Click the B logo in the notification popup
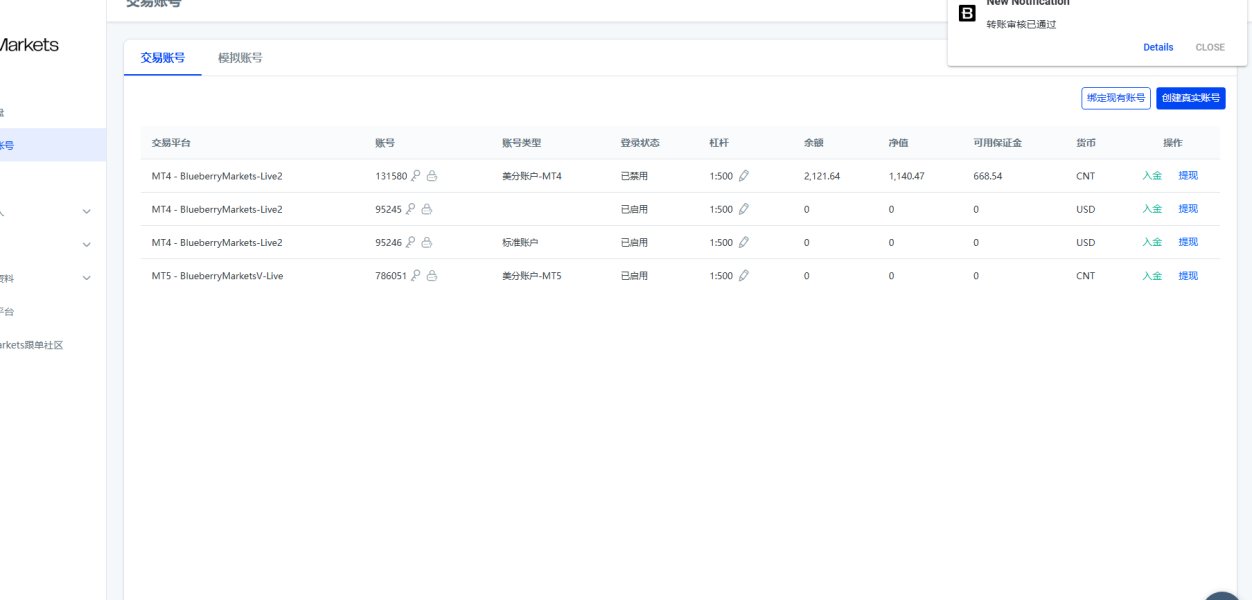This screenshot has height=600, width=1252. 967,13
